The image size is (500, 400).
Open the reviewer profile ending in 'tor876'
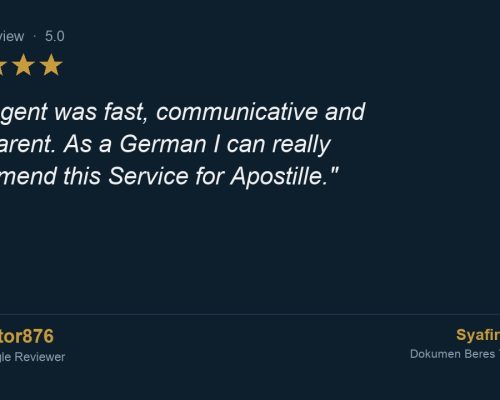pos(27,336)
